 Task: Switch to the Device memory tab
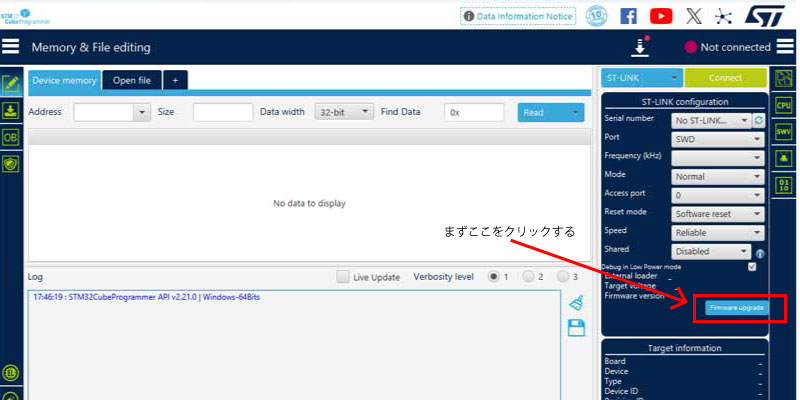64,81
